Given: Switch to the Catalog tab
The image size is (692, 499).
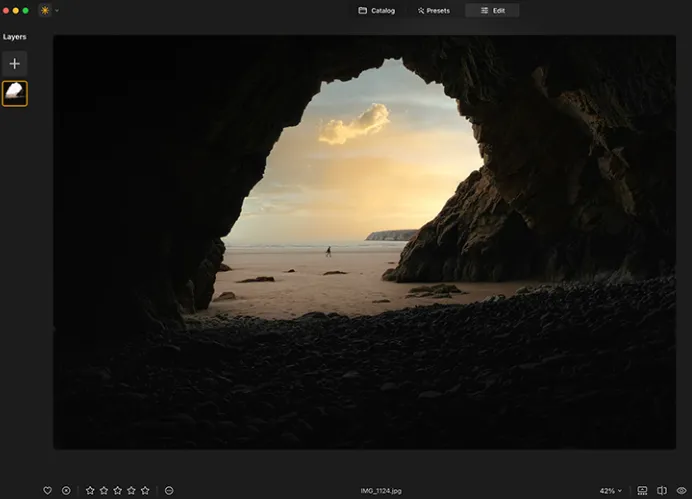Looking at the screenshot, I should pyautogui.click(x=376, y=10).
